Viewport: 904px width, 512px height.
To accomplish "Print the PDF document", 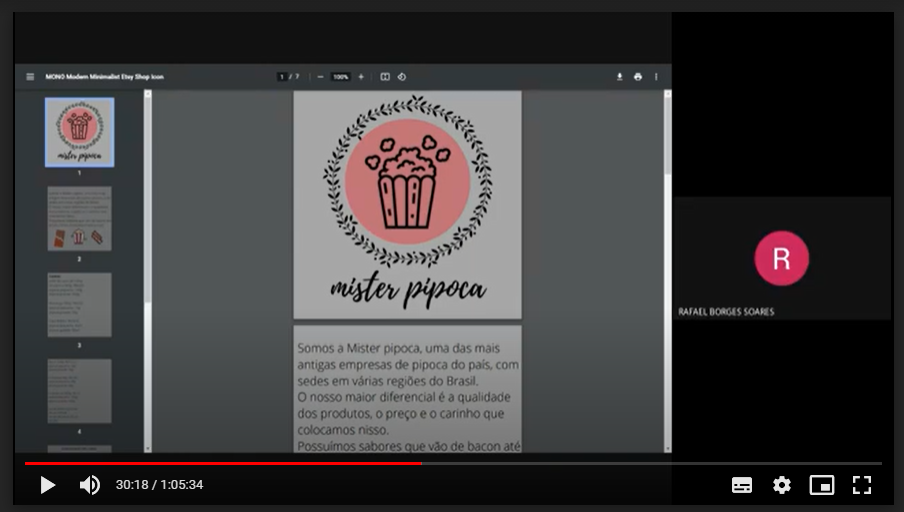I will [x=638, y=77].
